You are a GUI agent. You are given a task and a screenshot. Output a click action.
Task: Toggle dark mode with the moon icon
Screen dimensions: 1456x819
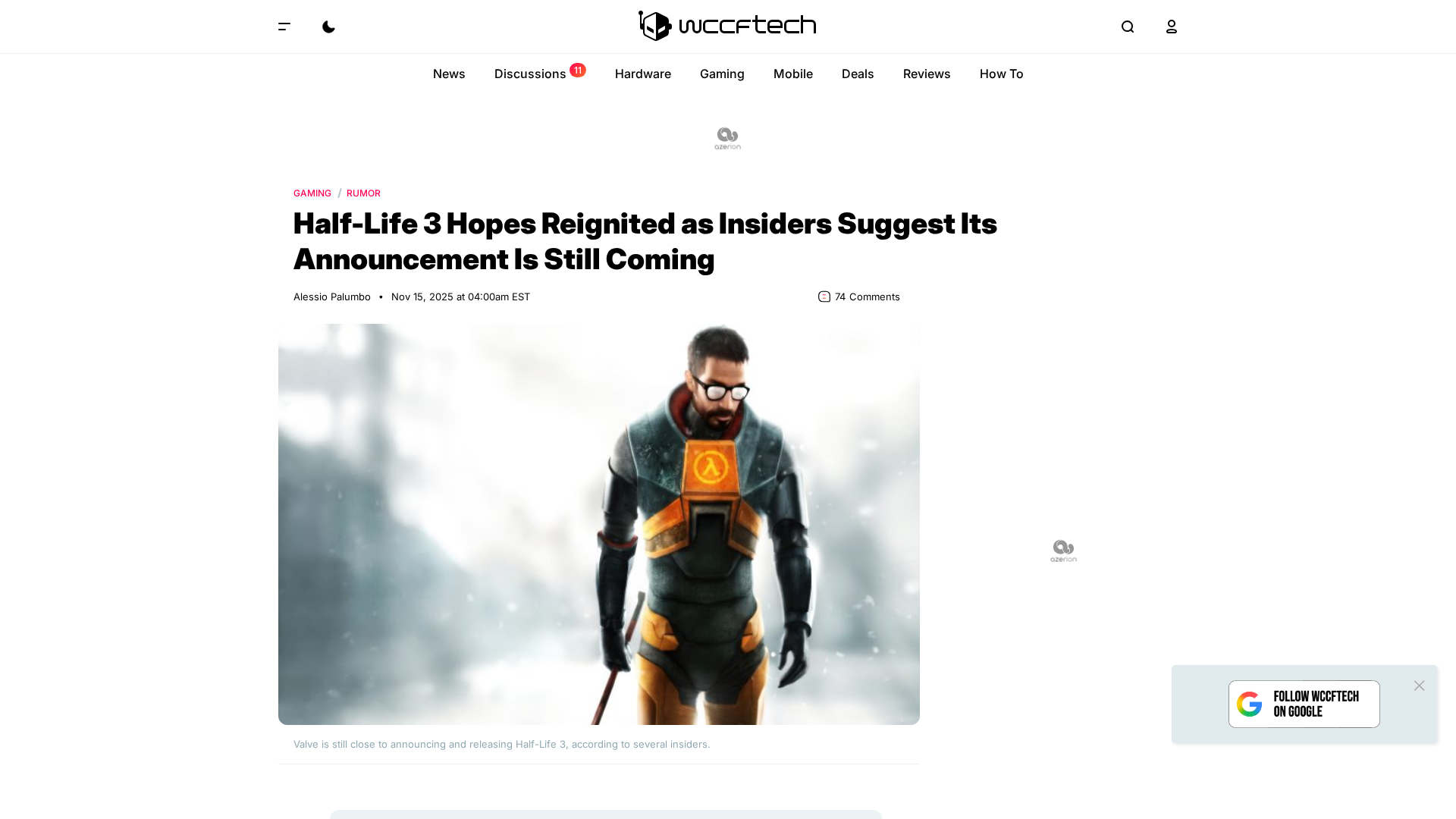(x=328, y=27)
